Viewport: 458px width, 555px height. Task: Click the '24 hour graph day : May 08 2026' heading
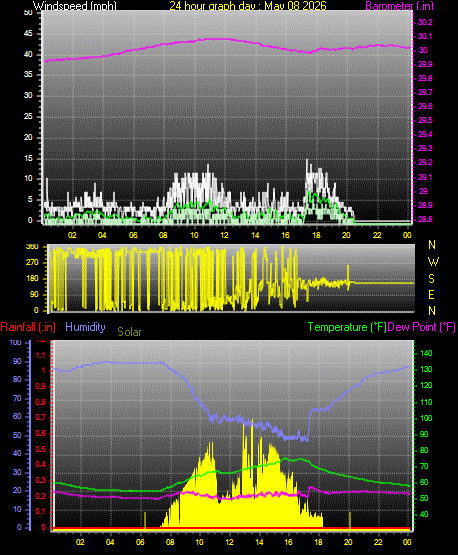(x=248, y=6)
